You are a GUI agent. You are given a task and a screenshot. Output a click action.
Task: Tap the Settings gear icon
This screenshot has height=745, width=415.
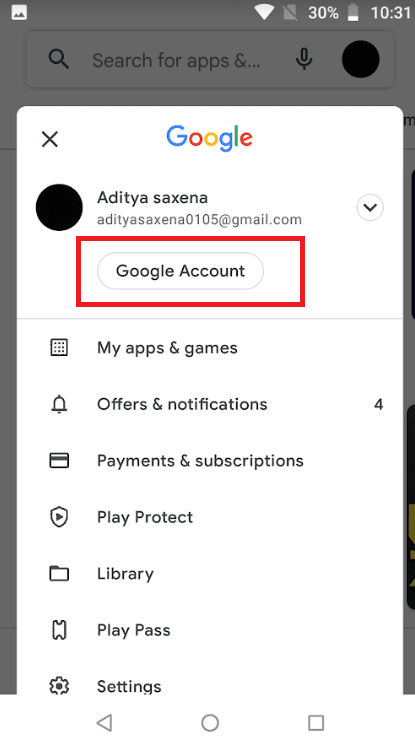59,686
